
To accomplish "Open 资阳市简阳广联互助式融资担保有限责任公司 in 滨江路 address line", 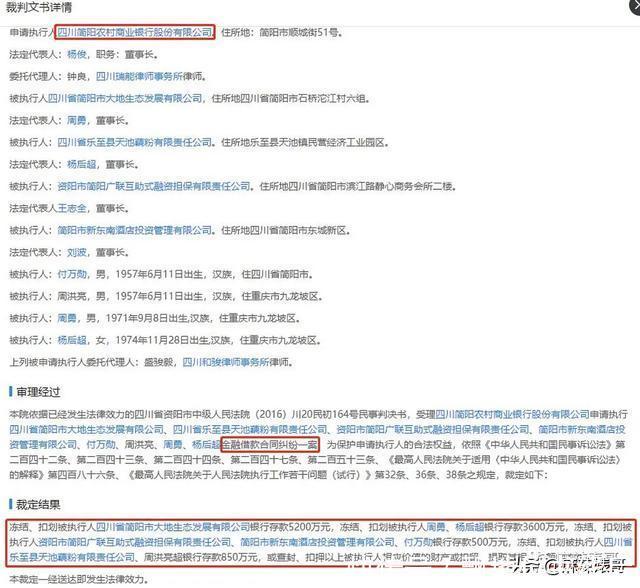I will pyautogui.click(x=154, y=186).
